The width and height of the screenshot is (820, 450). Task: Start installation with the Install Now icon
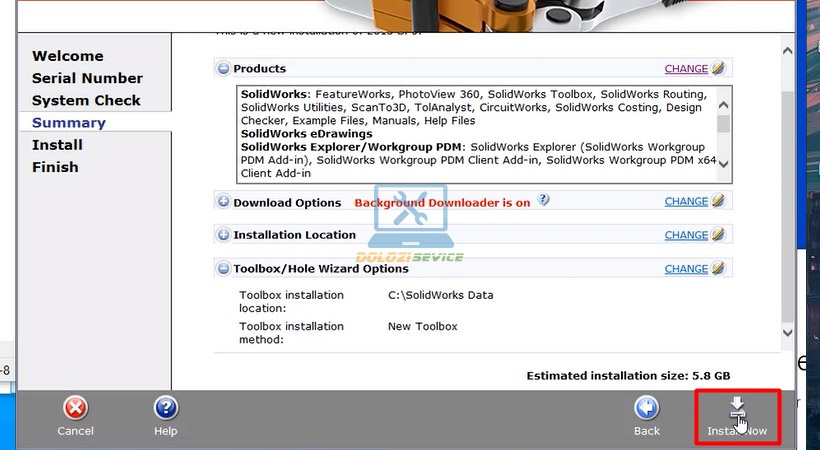pyautogui.click(x=738, y=408)
